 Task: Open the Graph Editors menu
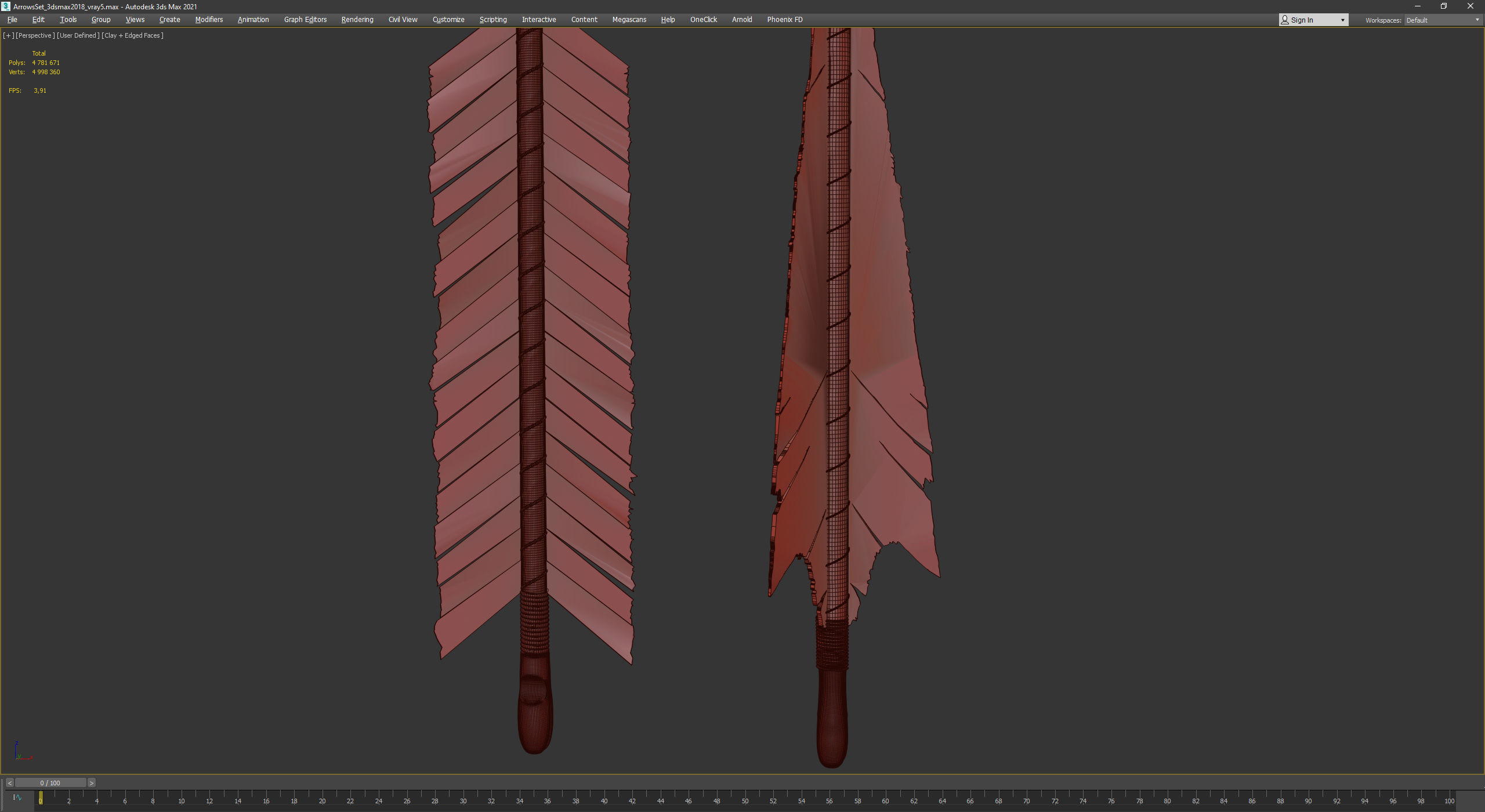[305, 20]
